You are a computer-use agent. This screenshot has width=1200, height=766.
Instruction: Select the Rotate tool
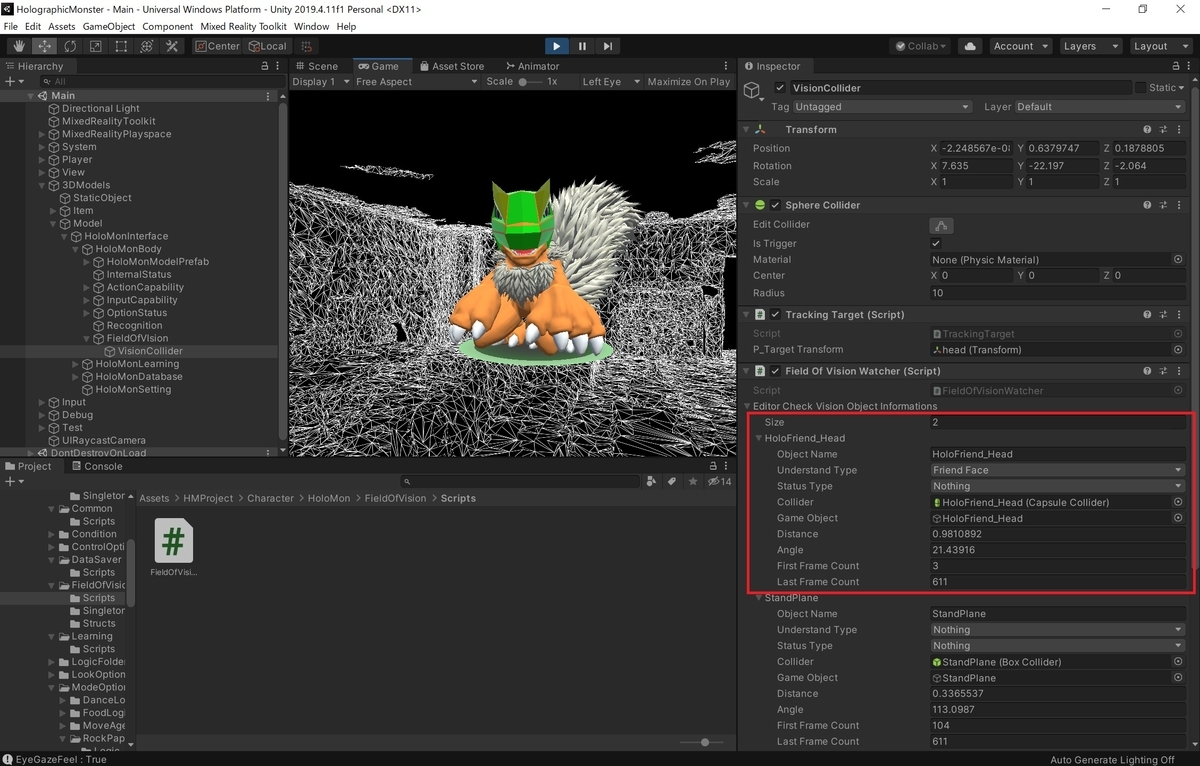coord(70,46)
